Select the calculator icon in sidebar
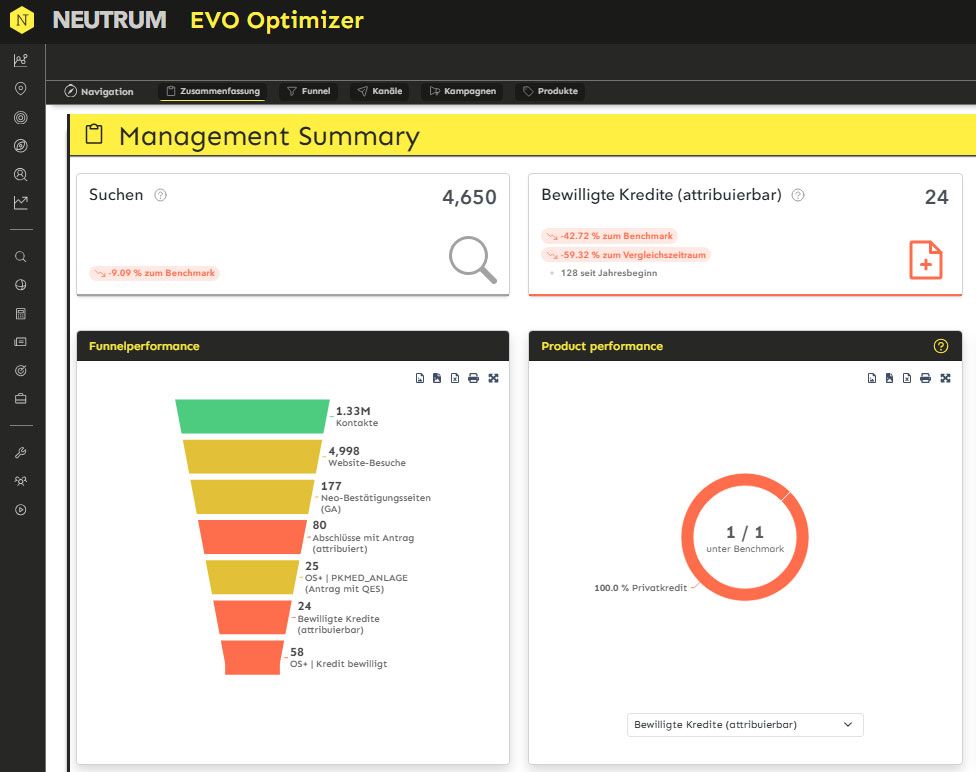 pyautogui.click(x=21, y=314)
